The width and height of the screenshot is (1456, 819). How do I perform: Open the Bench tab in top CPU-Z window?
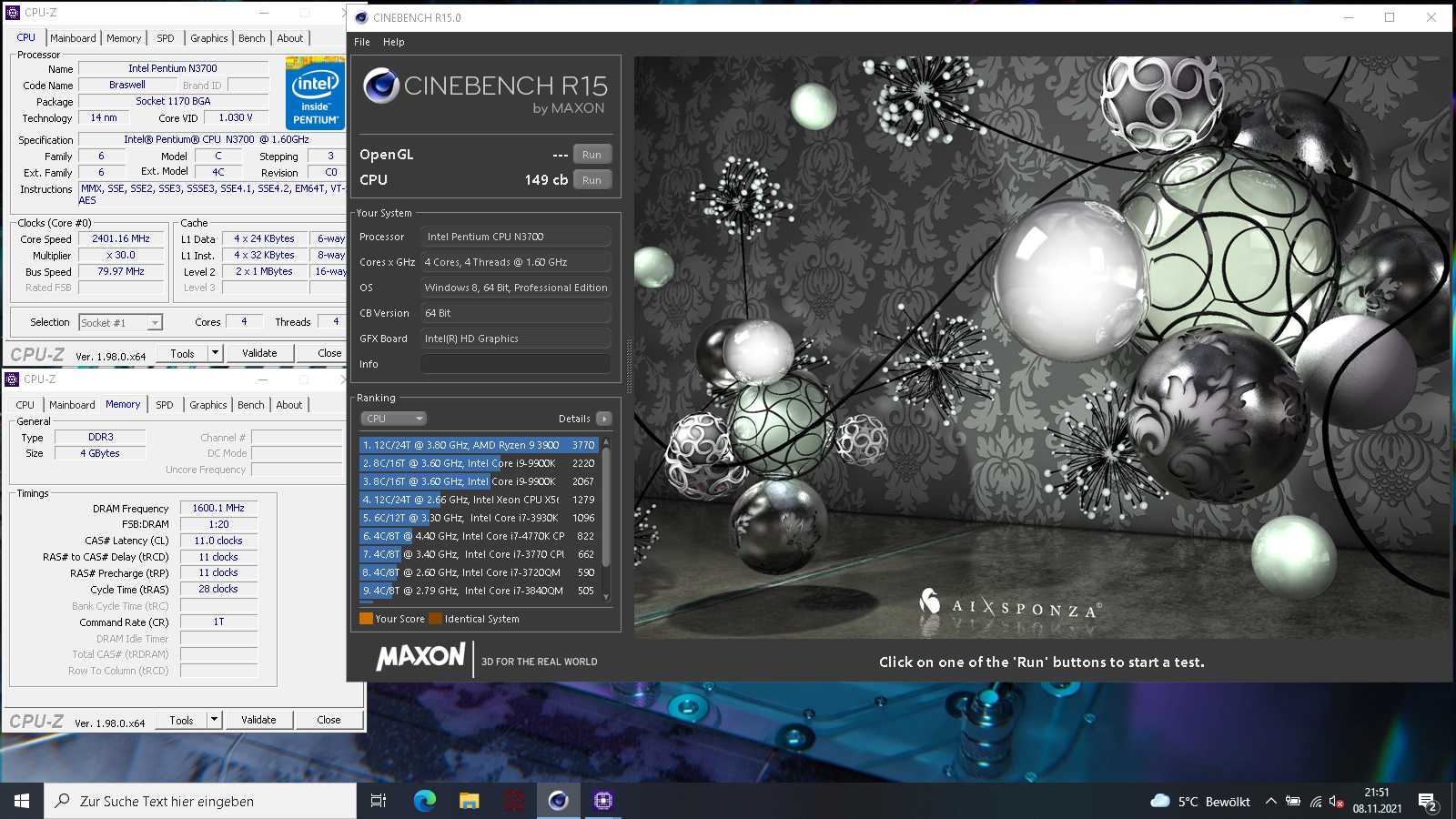tap(252, 38)
